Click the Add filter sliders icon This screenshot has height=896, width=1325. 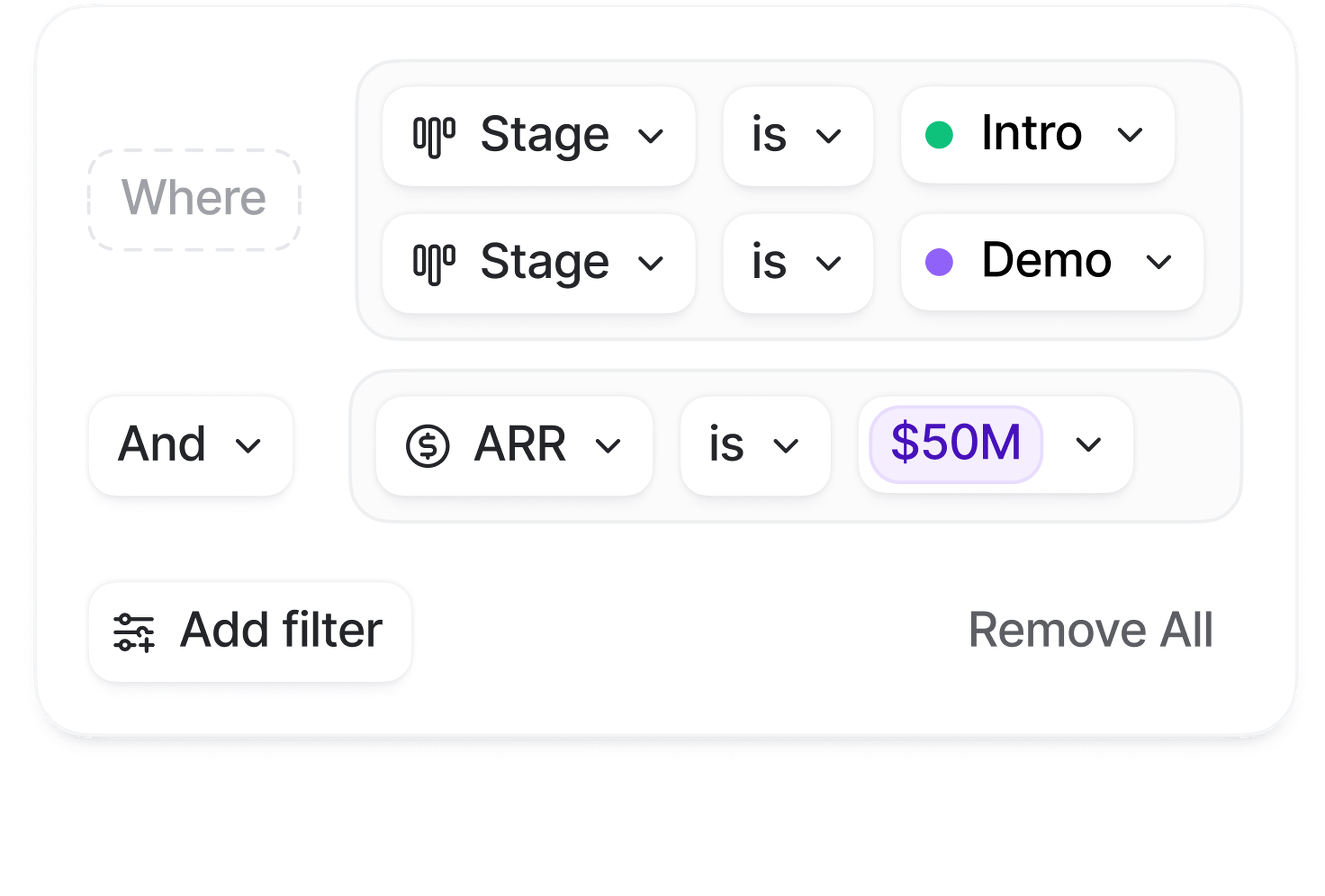[134, 632]
